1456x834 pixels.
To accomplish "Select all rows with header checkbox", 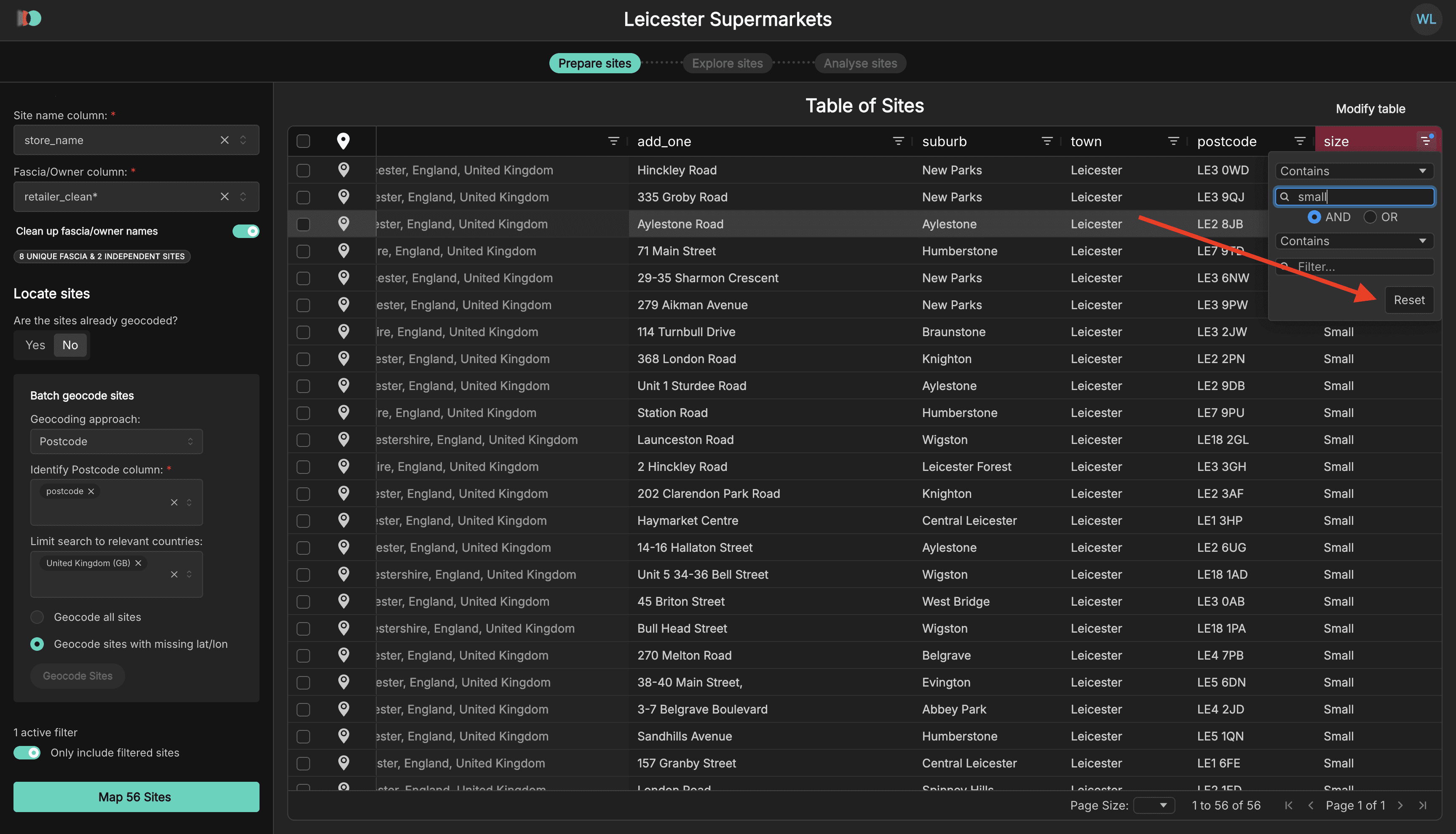I will pos(303,141).
